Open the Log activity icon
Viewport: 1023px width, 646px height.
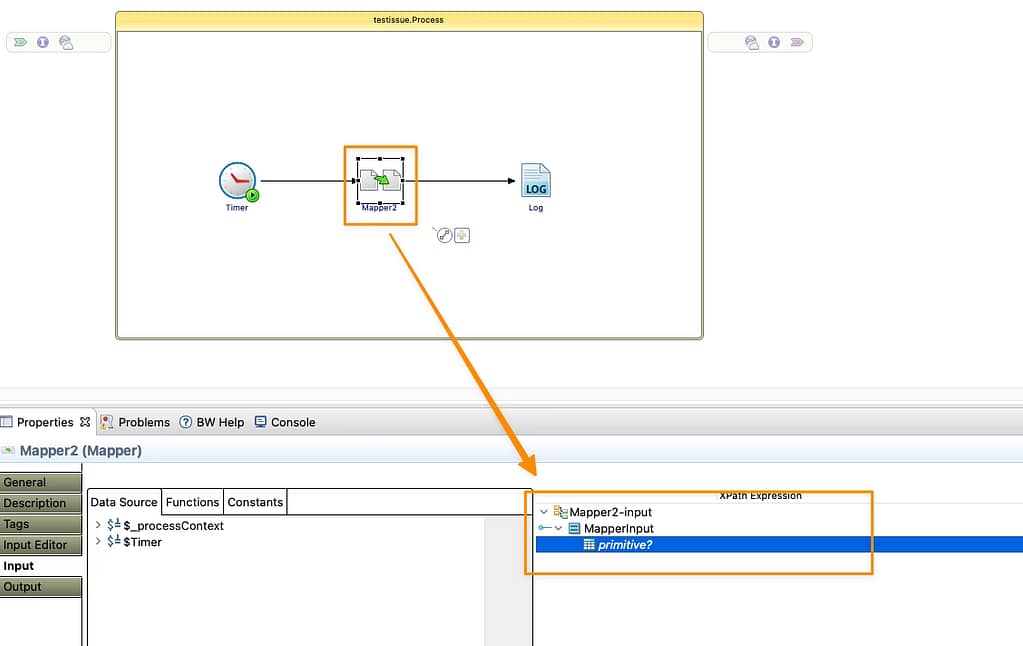[536, 178]
